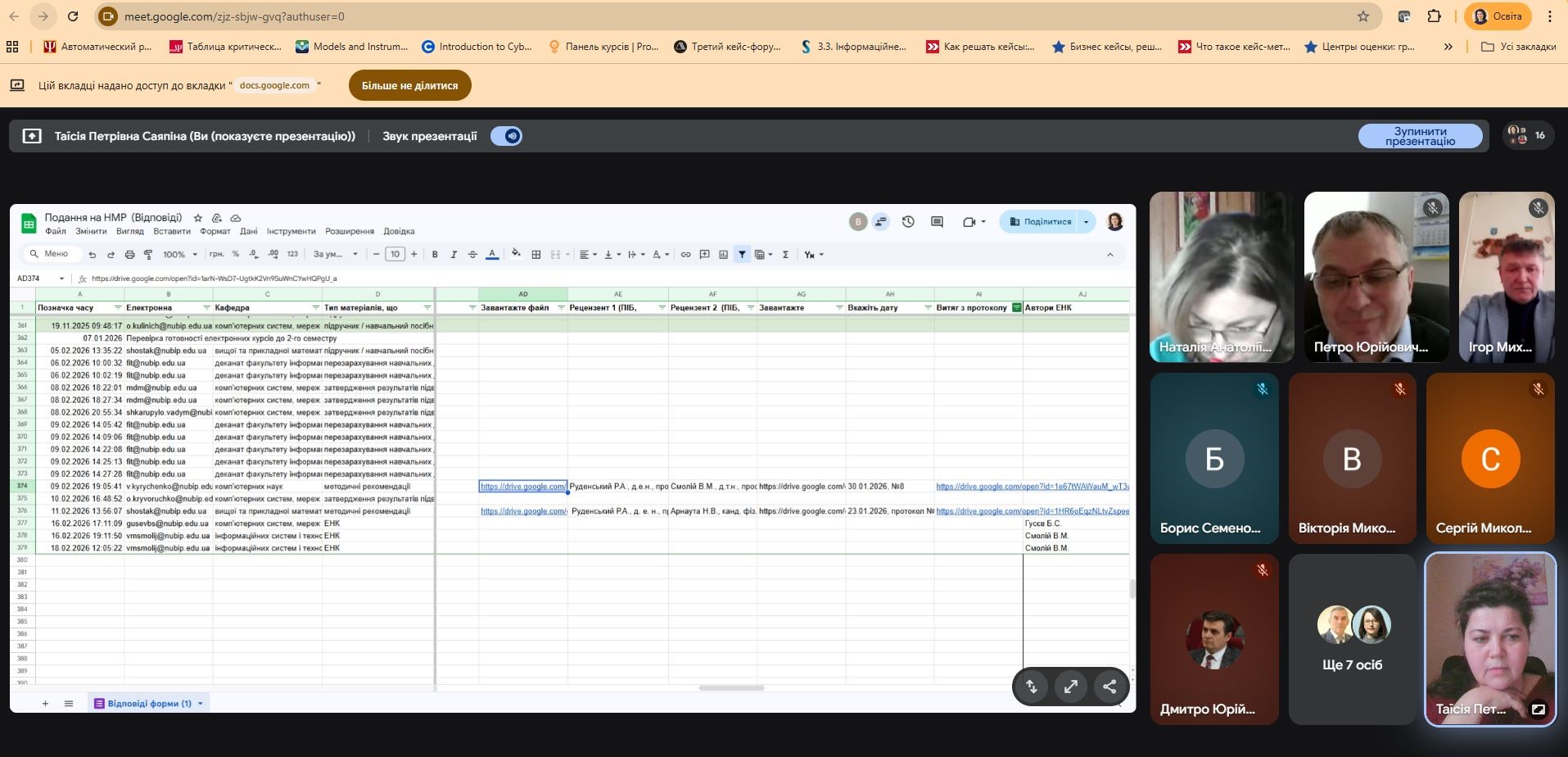This screenshot has width=1568, height=757.
Task: Click the text color icon in Sheets toolbar
Action: [492, 255]
